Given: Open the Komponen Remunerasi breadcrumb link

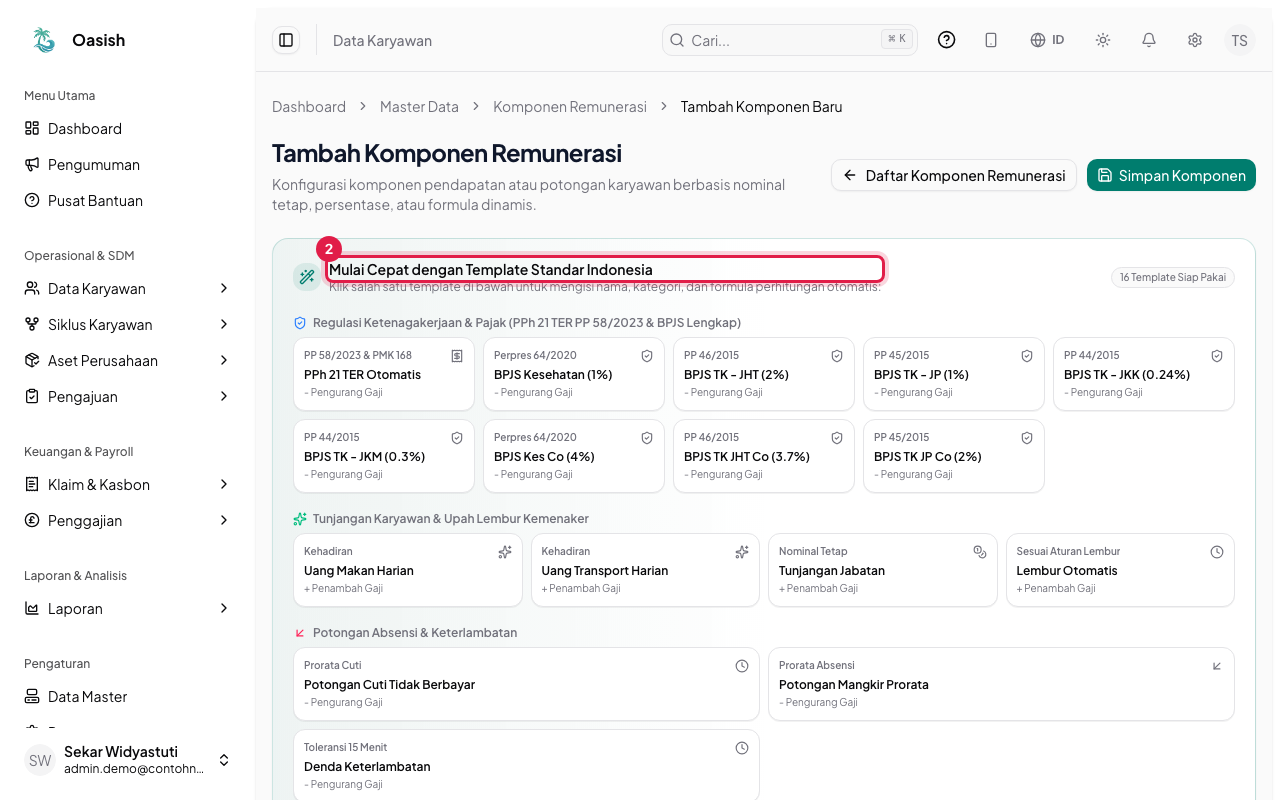Looking at the screenshot, I should [570, 107].
